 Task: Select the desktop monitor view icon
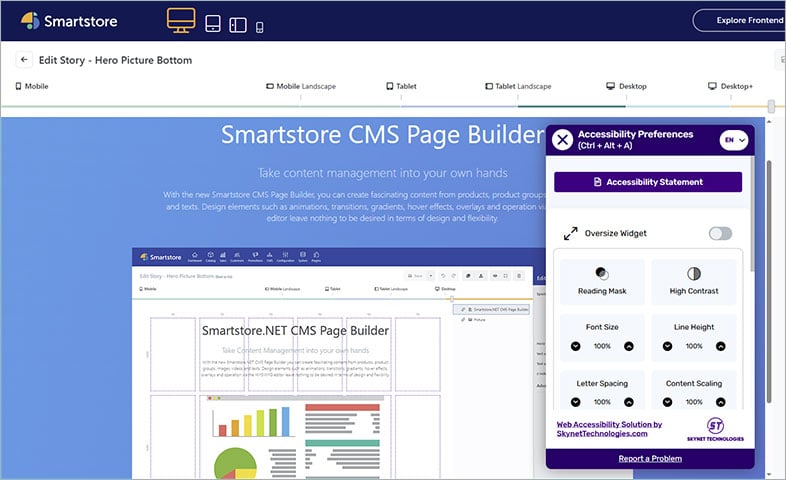(181, 21)
